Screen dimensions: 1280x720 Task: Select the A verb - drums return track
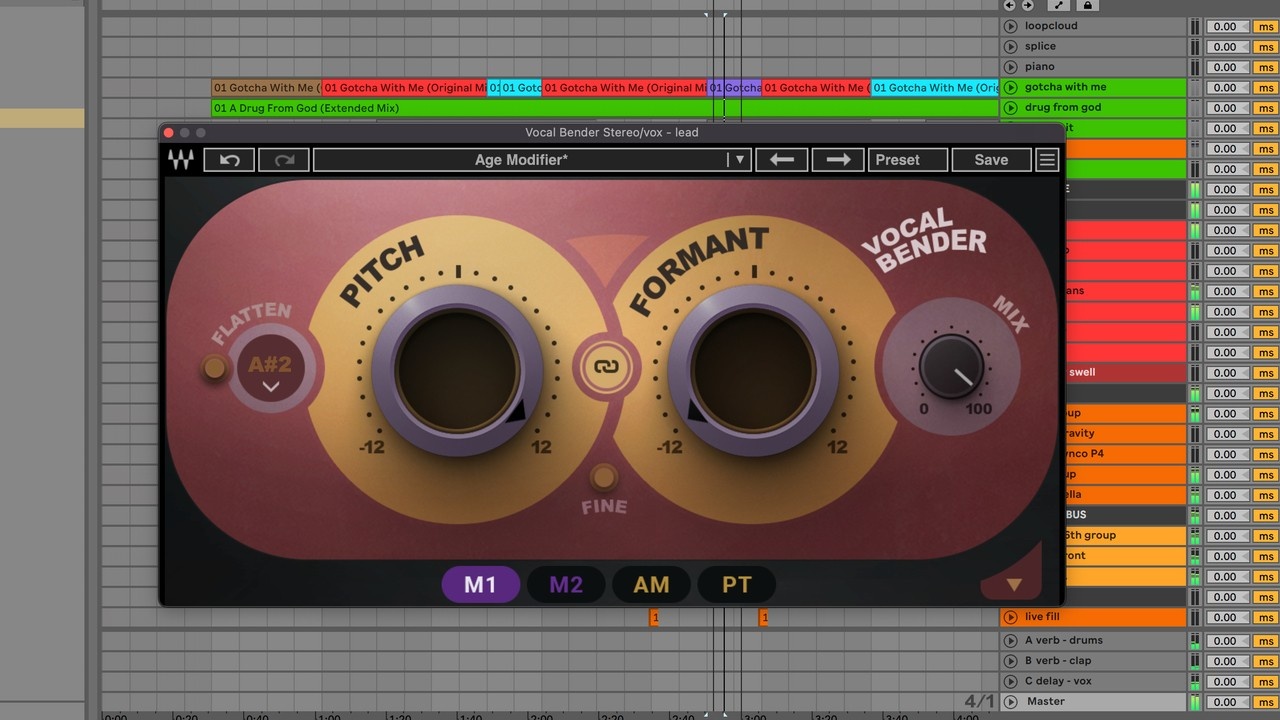tap(1094, 640)
